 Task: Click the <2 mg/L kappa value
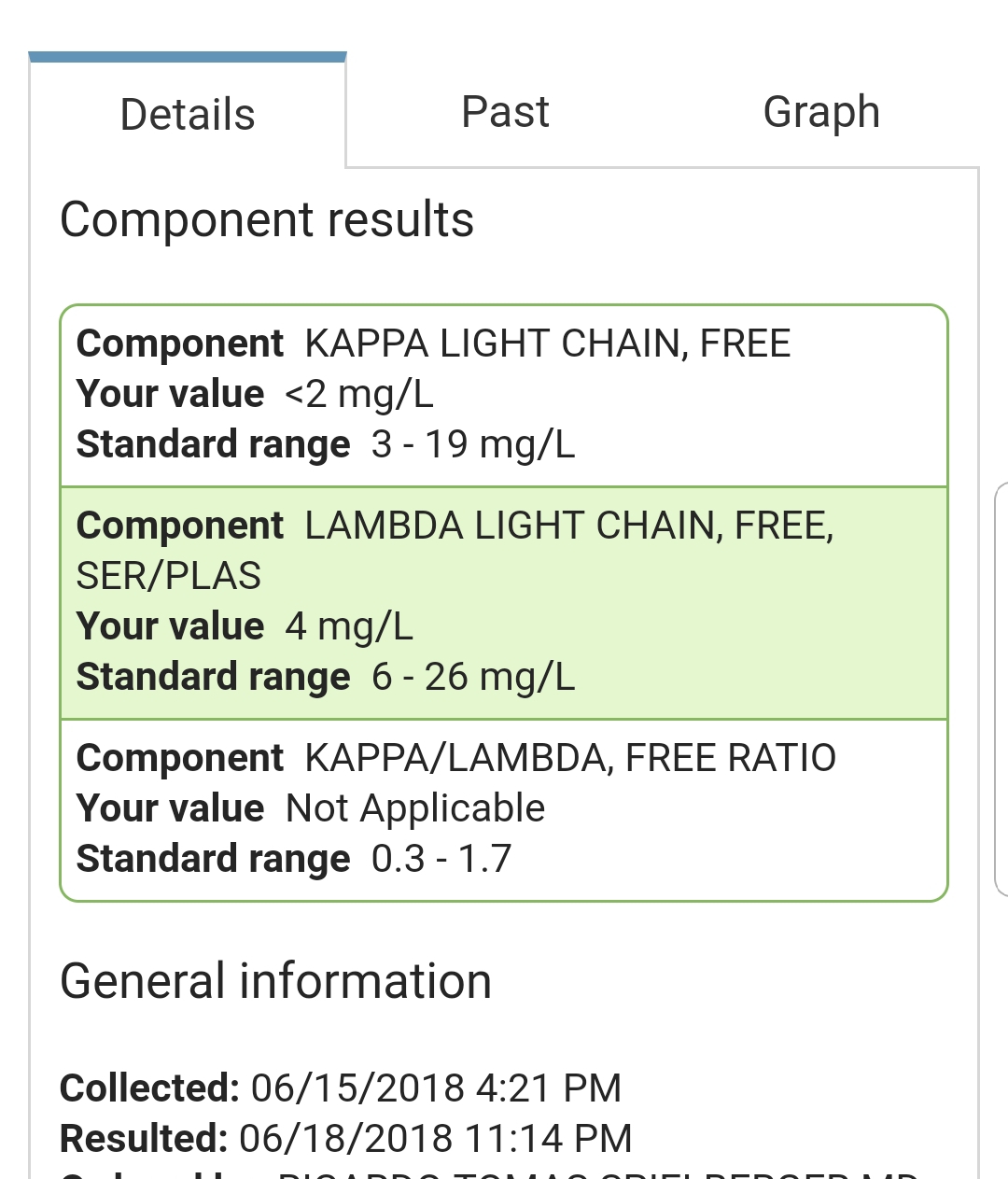pyautogui.click(x=359, y=394)
